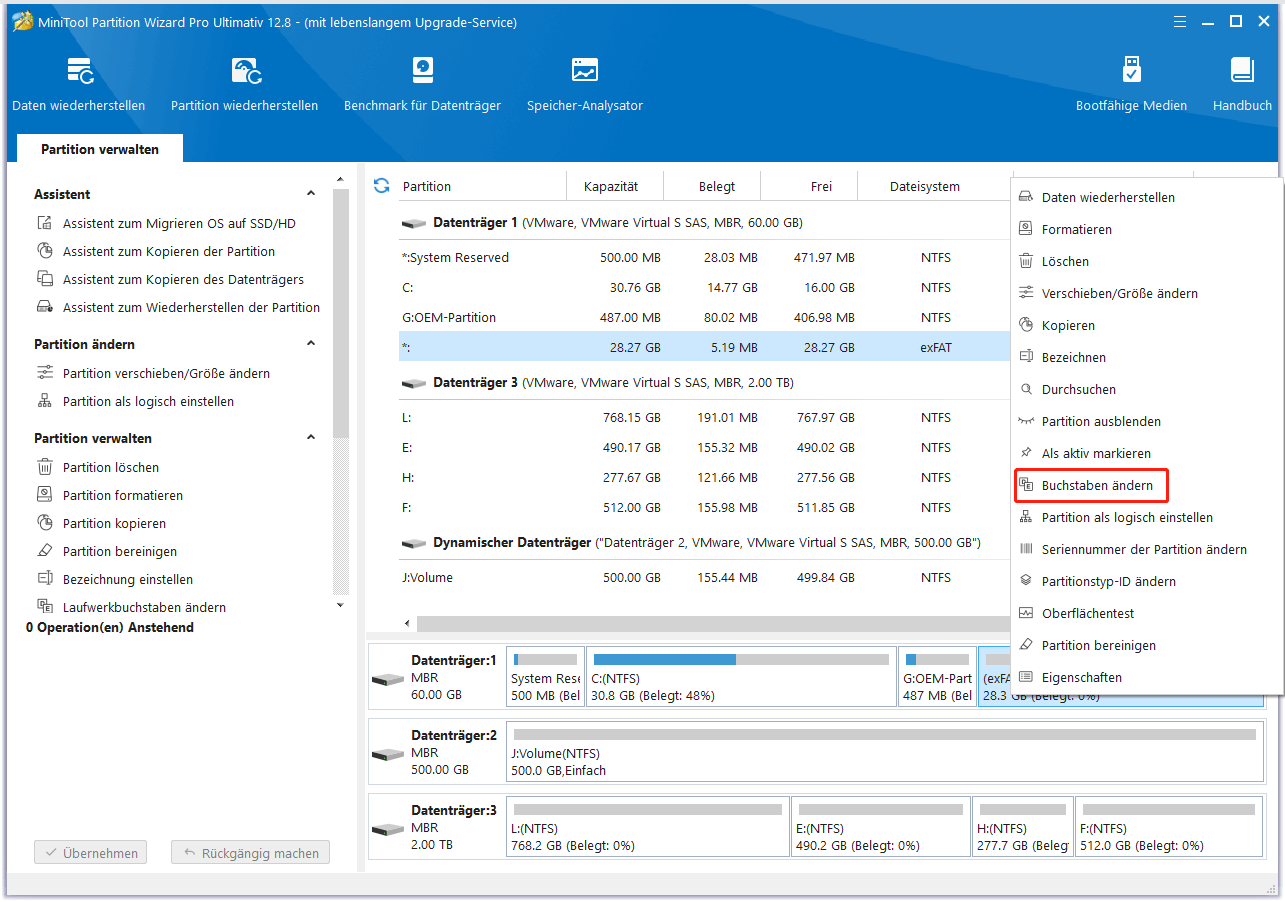Click Datenträger 3 header row in list
The height and width of the screenshot is (902, 1285).
point(704,383)
